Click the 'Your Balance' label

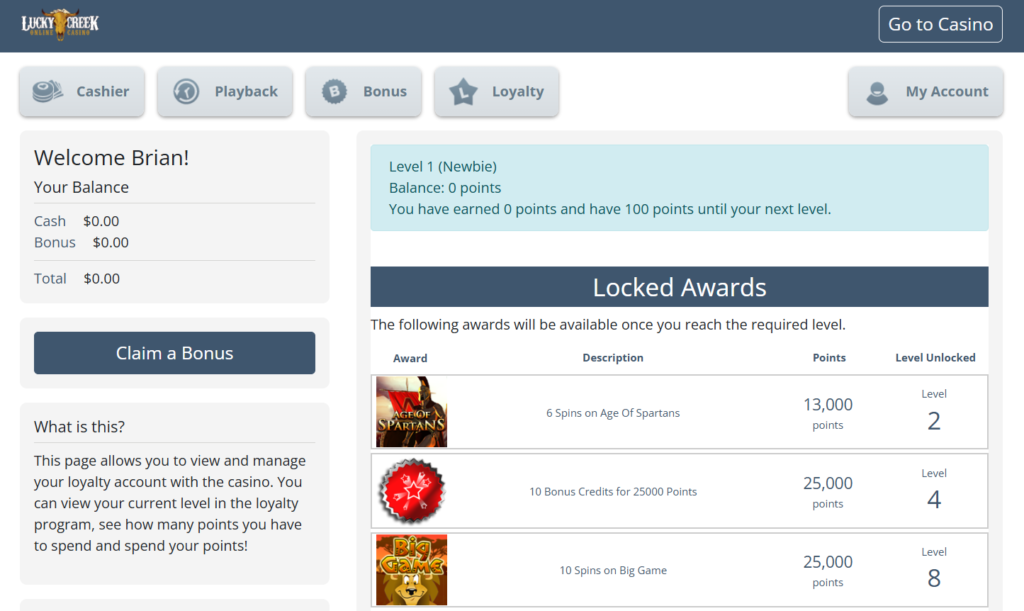[81, 187]
